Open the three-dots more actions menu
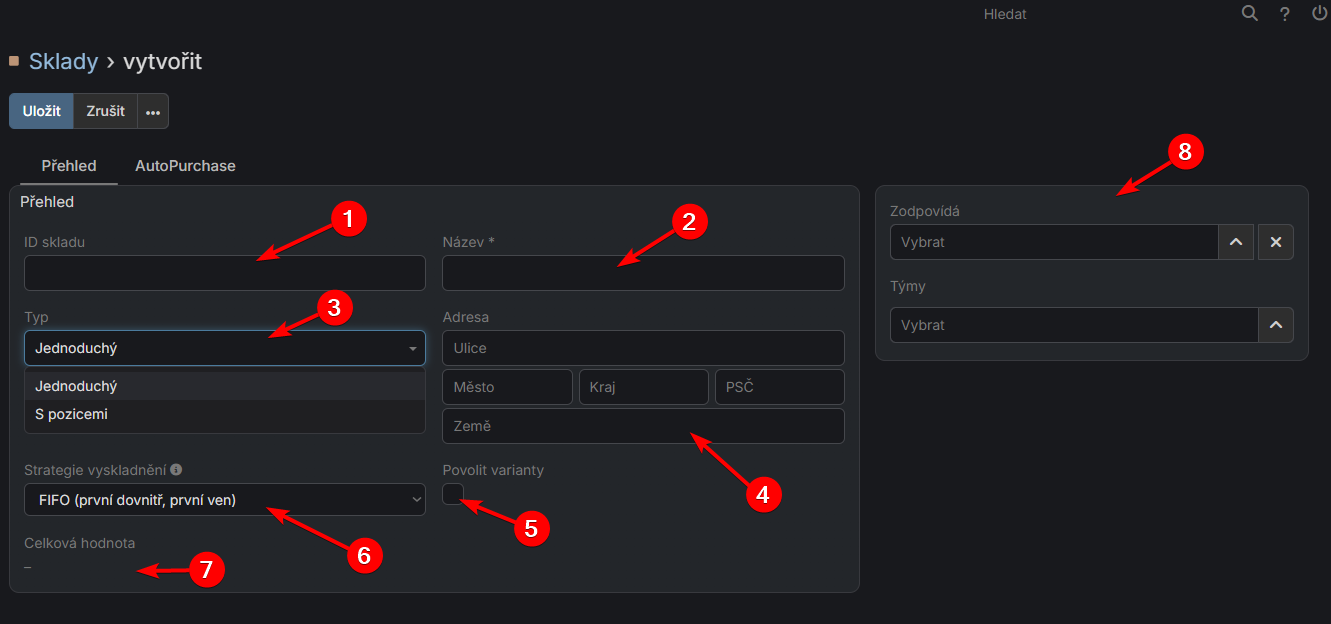The image size is (1331, 624). pyautogui.click(x=153, y=112)
